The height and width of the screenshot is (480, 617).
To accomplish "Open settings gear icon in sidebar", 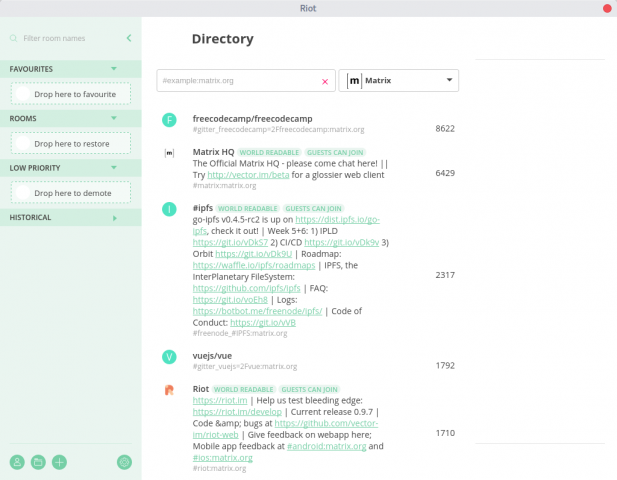I will pyautogui.click(x=124, y=462).
